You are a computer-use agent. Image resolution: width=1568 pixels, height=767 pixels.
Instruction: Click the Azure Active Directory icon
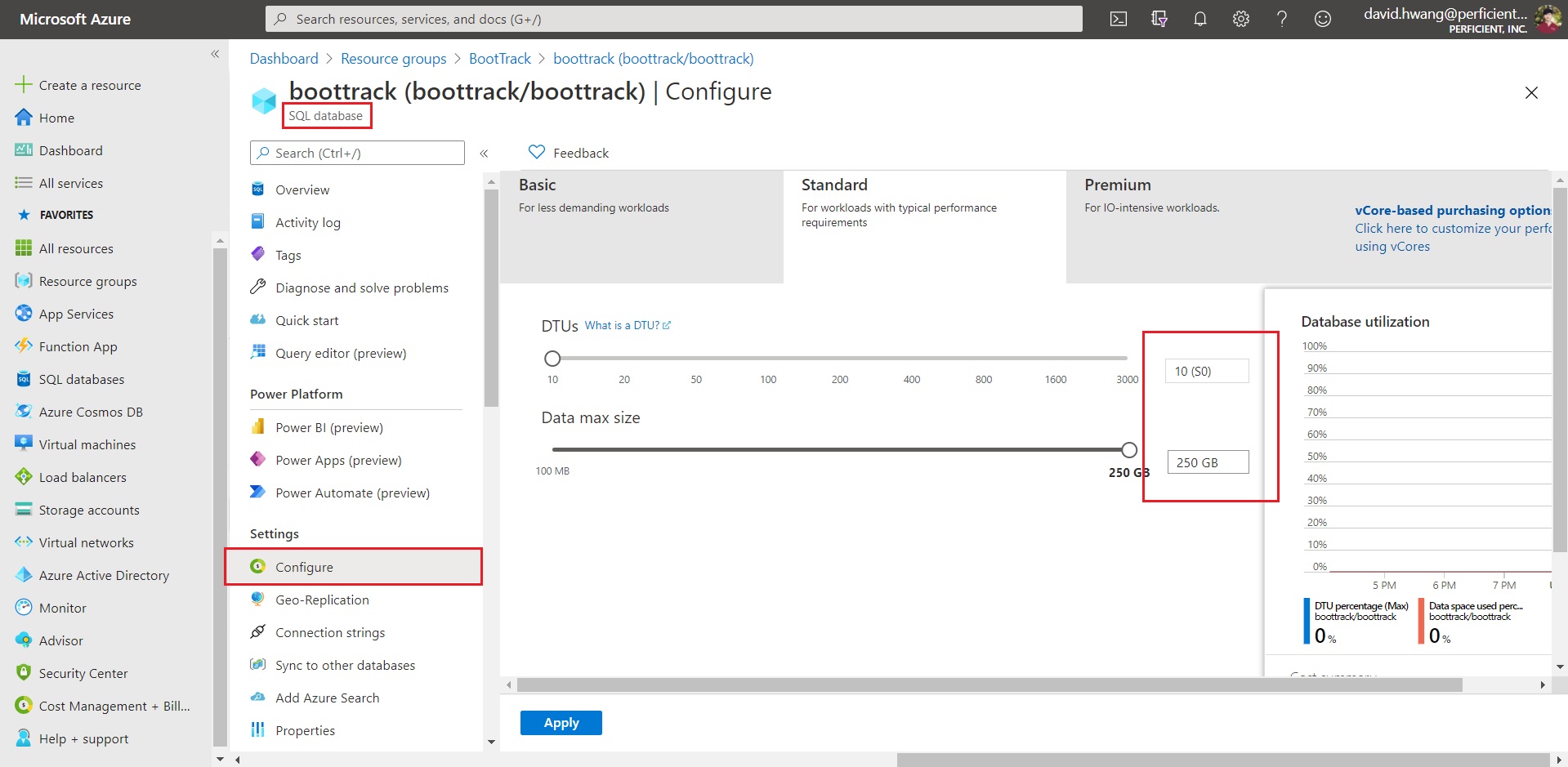(24, 575)
